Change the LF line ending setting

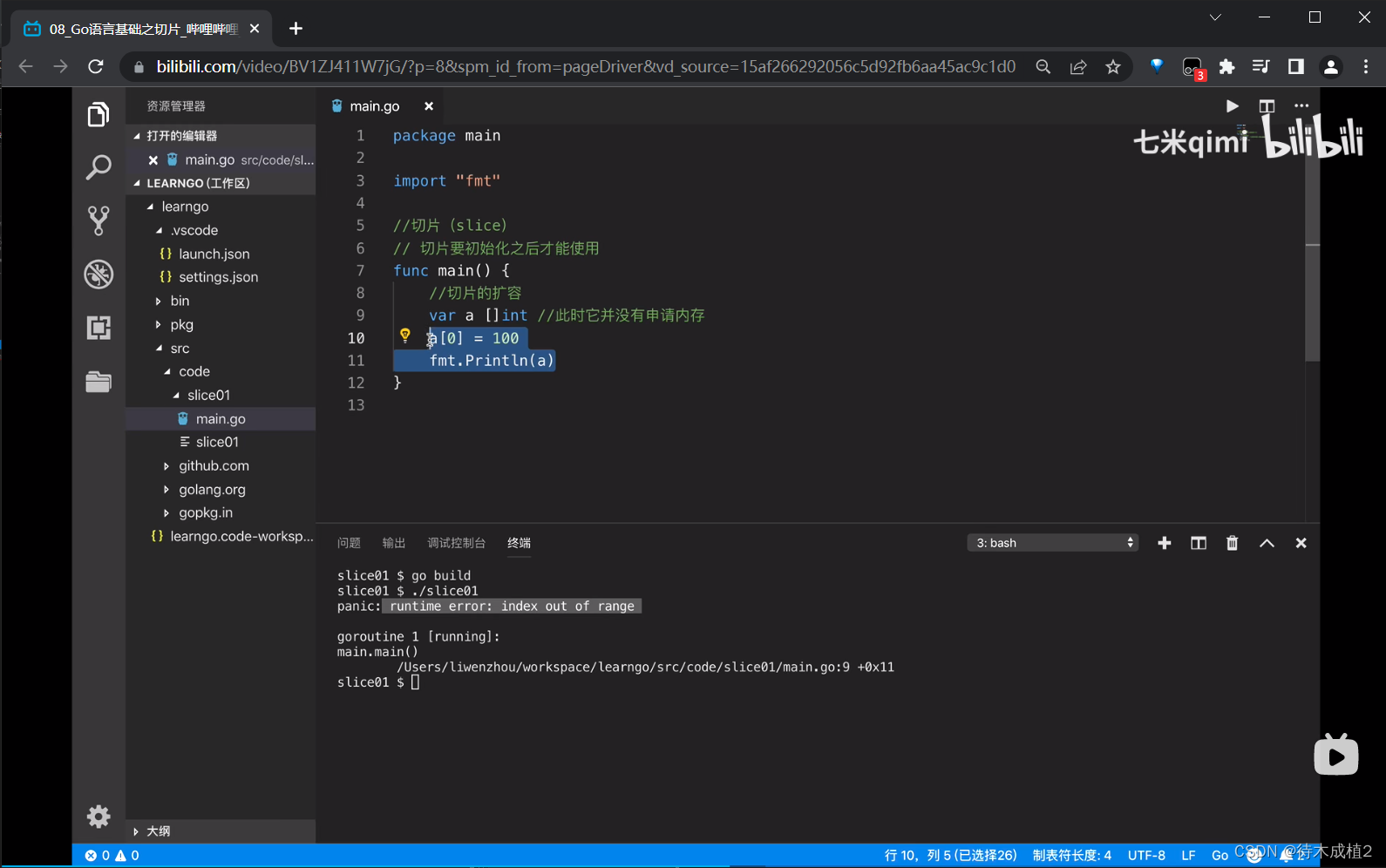1188,856
